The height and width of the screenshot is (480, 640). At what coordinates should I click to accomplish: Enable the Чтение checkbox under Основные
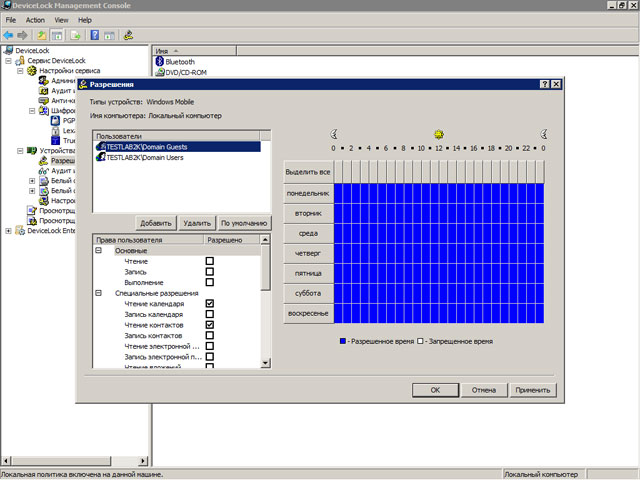pyautogui.click(x=210, y=261)
